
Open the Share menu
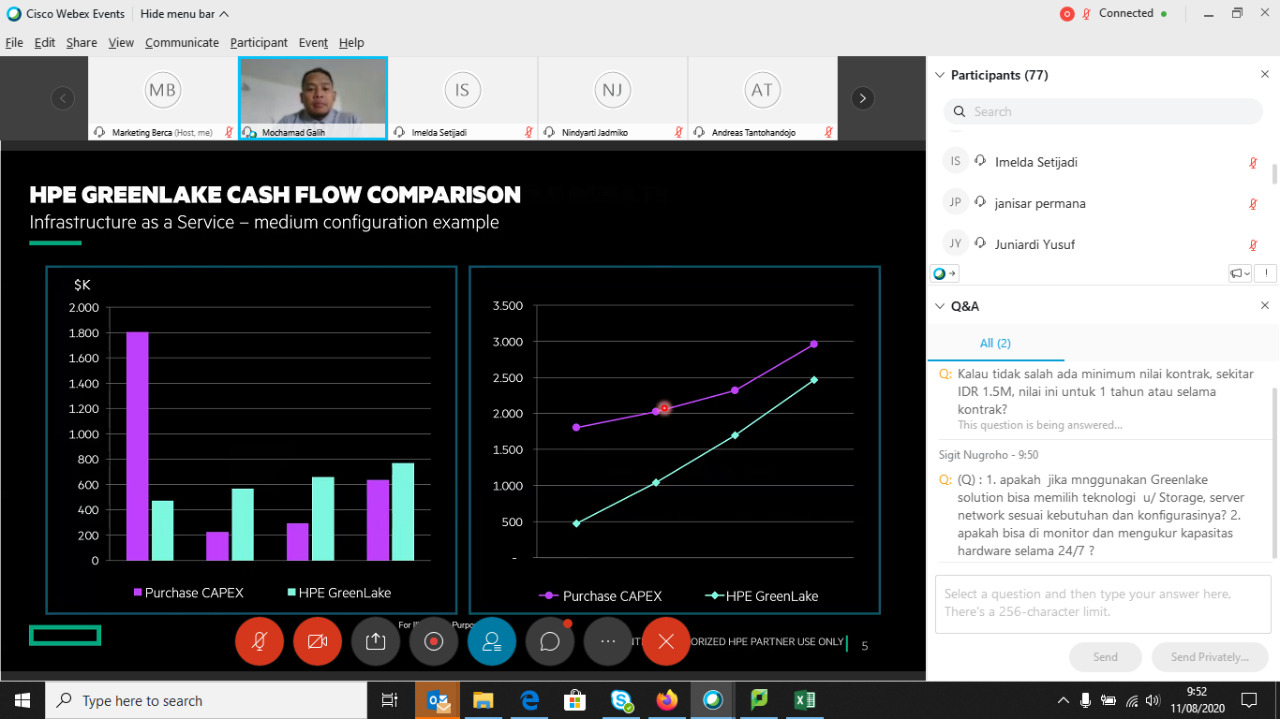click(82, 43)
